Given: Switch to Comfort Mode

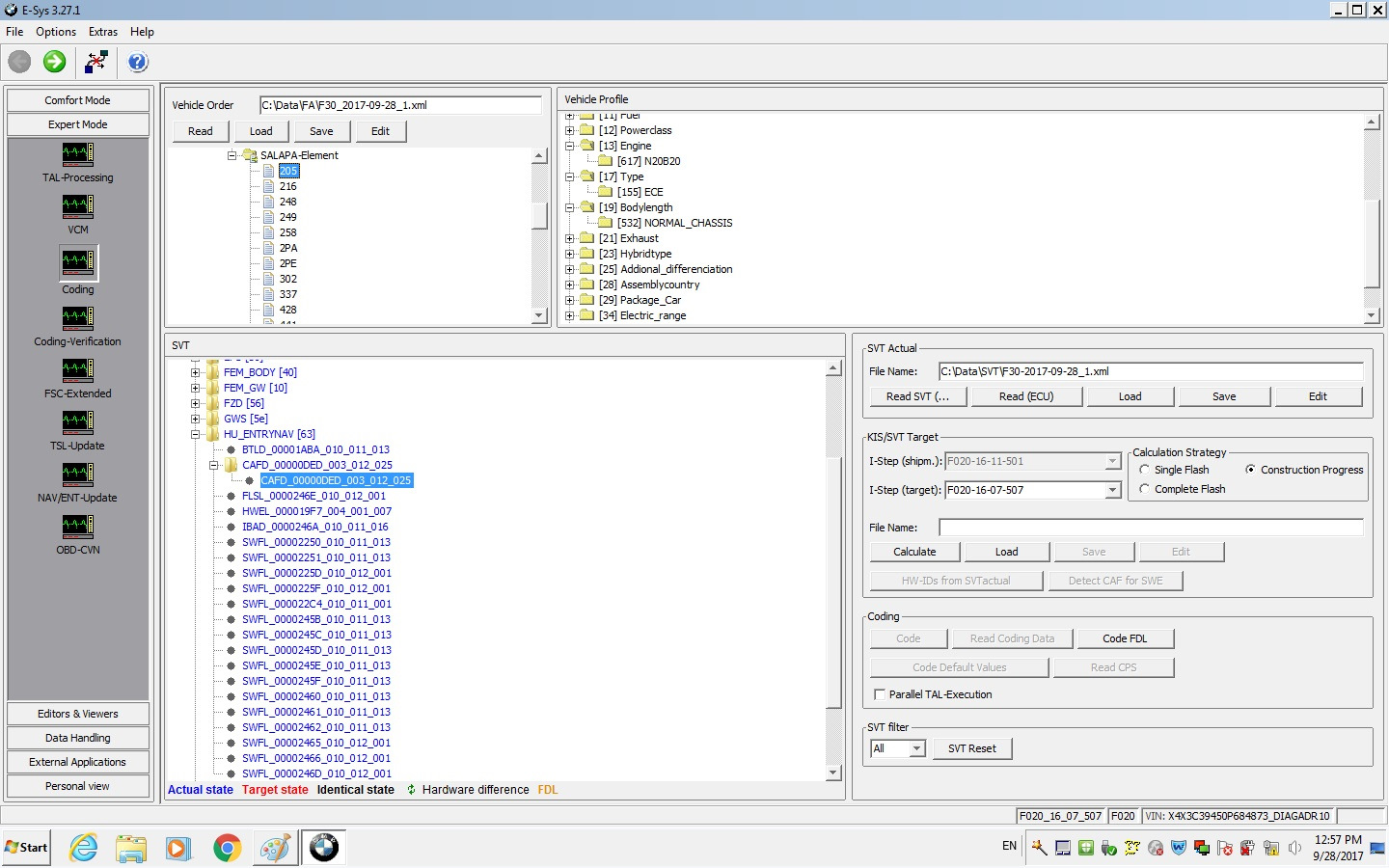Looking at the screenshot, I should pyautogui.click(x=78, y=100).
